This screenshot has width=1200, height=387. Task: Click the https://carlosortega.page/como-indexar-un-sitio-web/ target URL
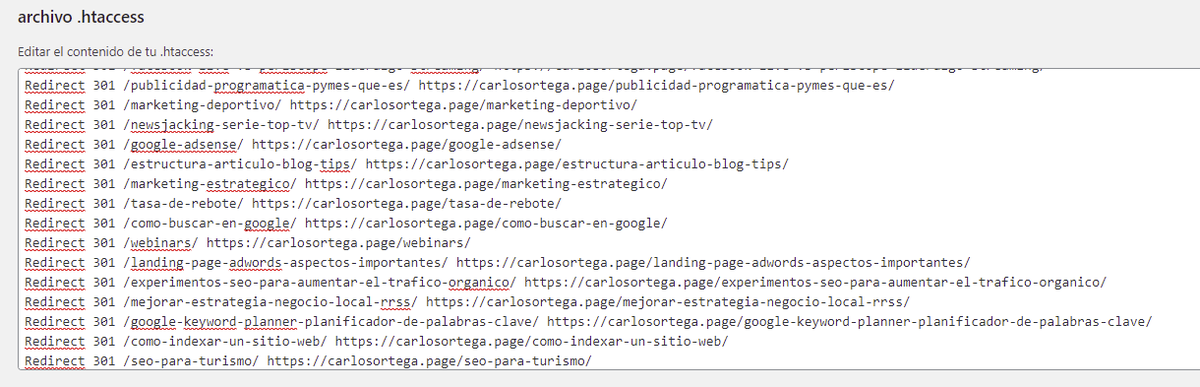tap(532, 341)
